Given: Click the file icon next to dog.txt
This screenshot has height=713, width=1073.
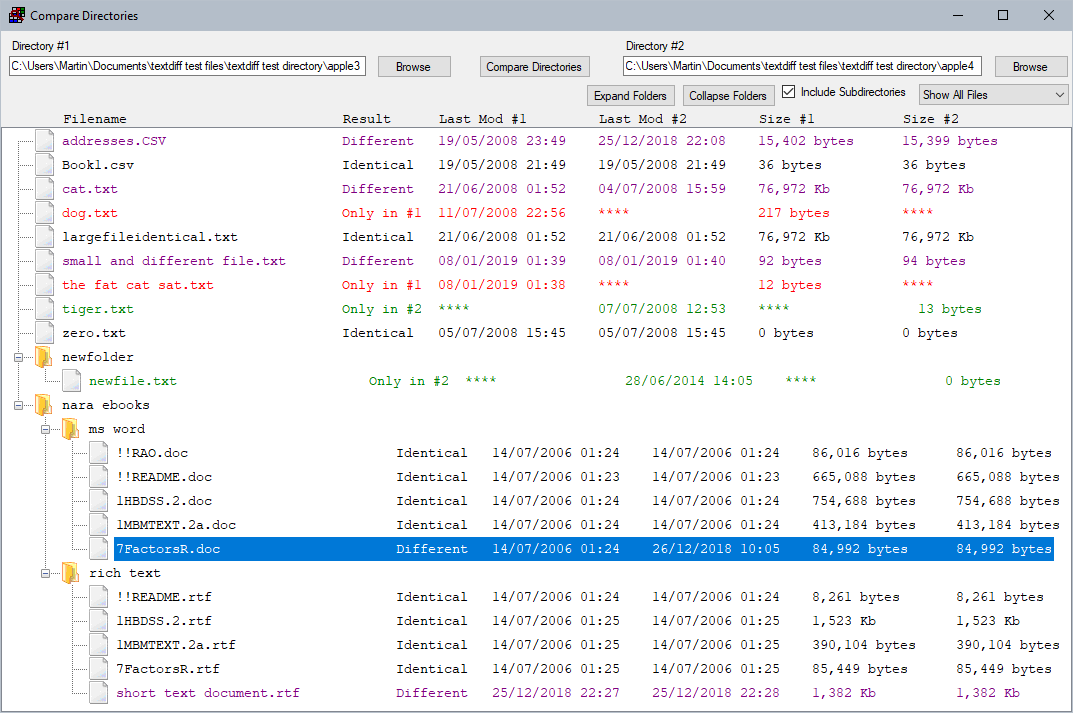Looking at the screenshot, I should (44, 212).
